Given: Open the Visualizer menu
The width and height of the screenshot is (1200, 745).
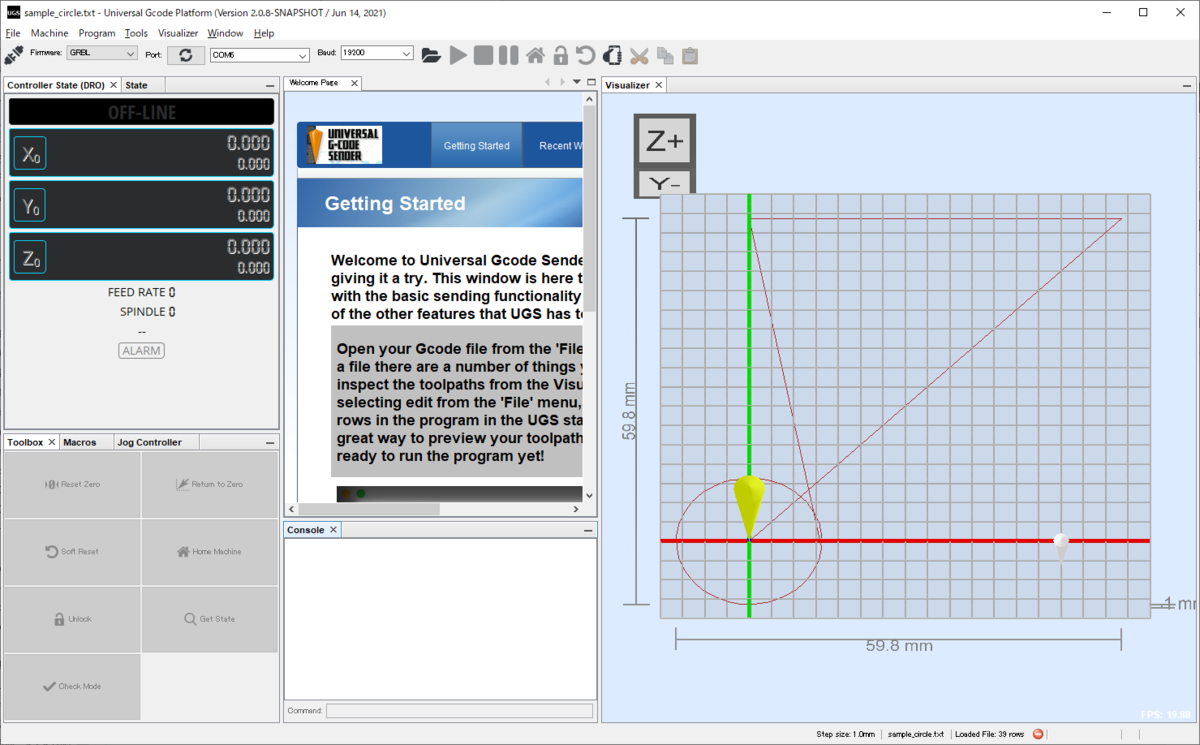Looking at the screenshot, I should (x=178, y=33).
